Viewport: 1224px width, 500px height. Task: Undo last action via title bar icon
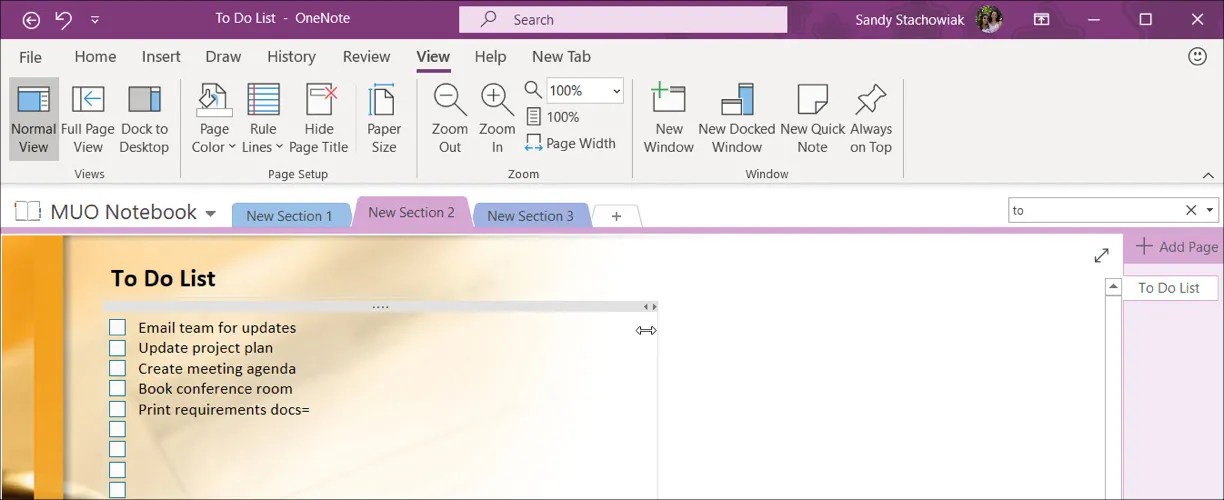[63, 19]
